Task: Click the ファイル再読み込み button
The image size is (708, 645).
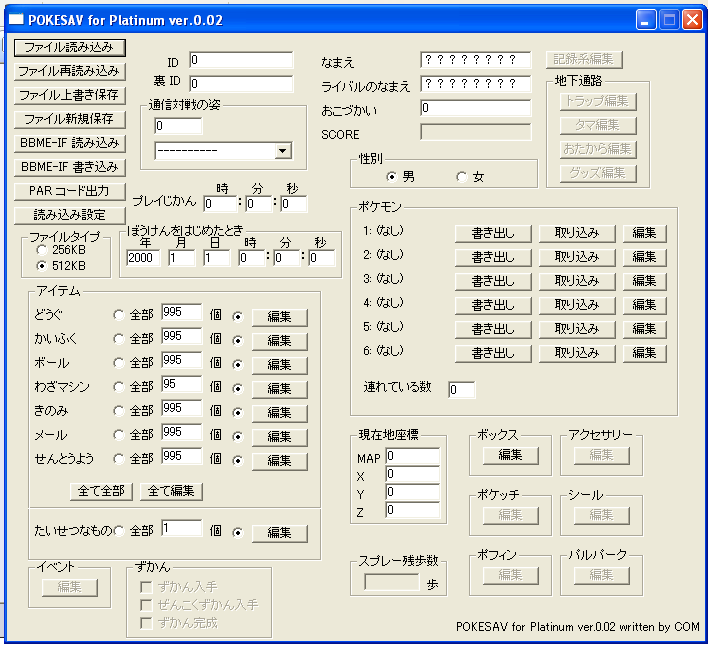Action: (x=70, y=71)
